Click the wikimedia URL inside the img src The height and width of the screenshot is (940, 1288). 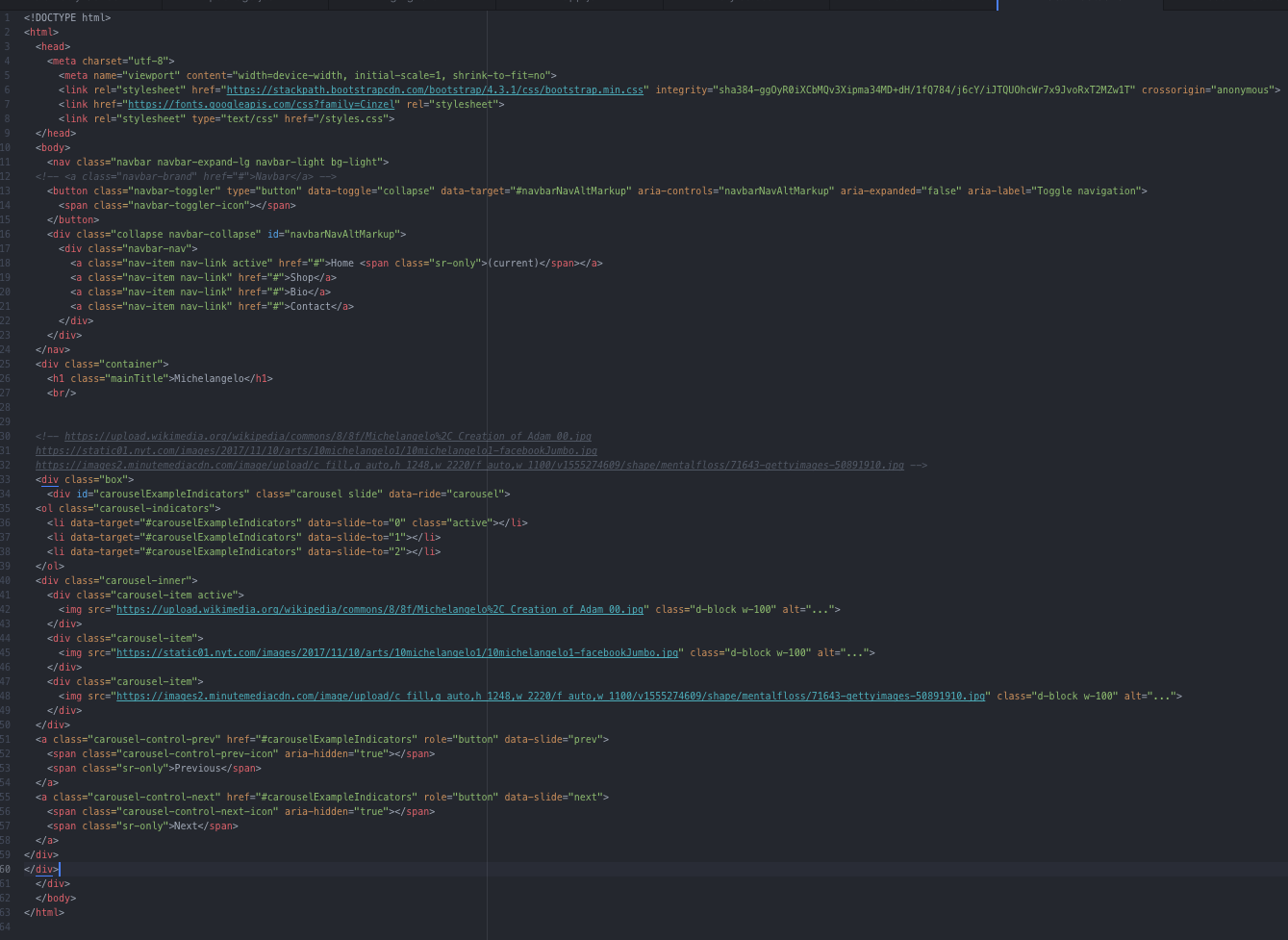click(x=380, y=609)
